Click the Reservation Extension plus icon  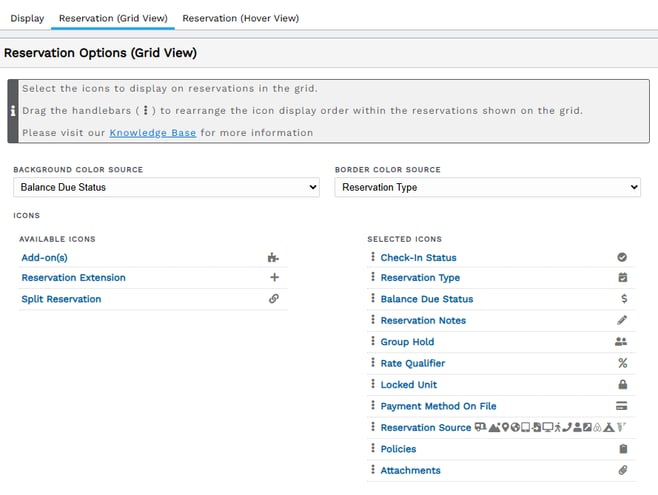(x=274, y=277)
